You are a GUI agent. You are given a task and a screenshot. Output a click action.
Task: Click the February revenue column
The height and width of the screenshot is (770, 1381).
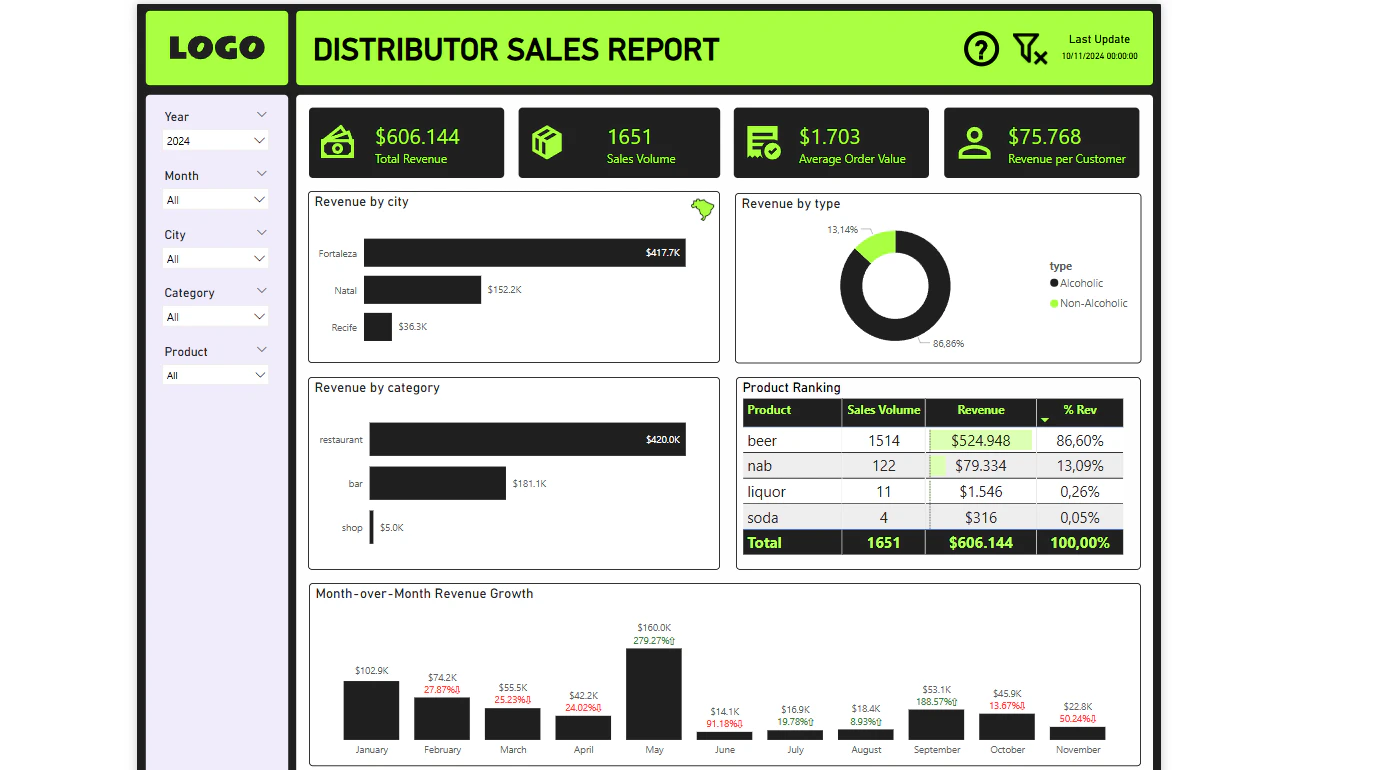[x=442, y=719]
